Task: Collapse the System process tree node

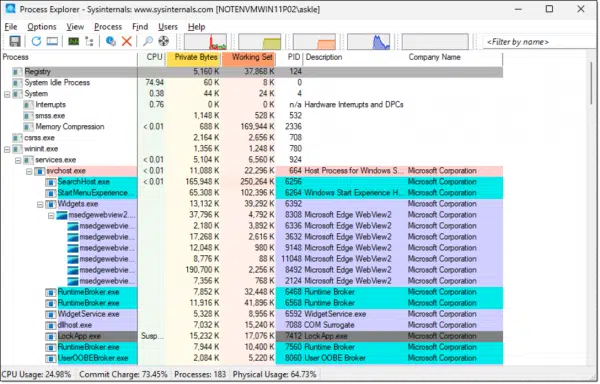Action: [x=7, y=94]
